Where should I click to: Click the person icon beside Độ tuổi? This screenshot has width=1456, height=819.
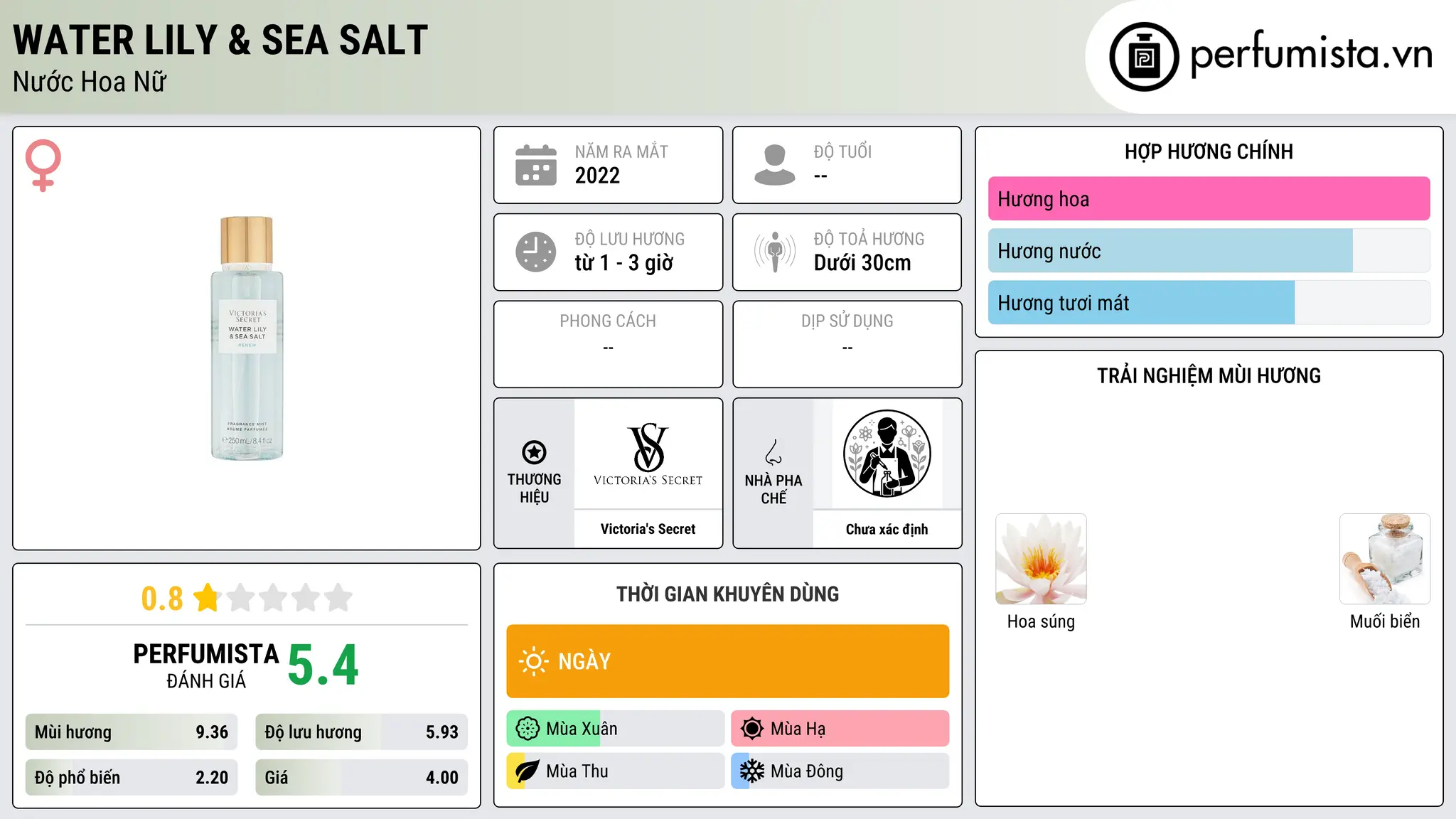click(775, 165)
